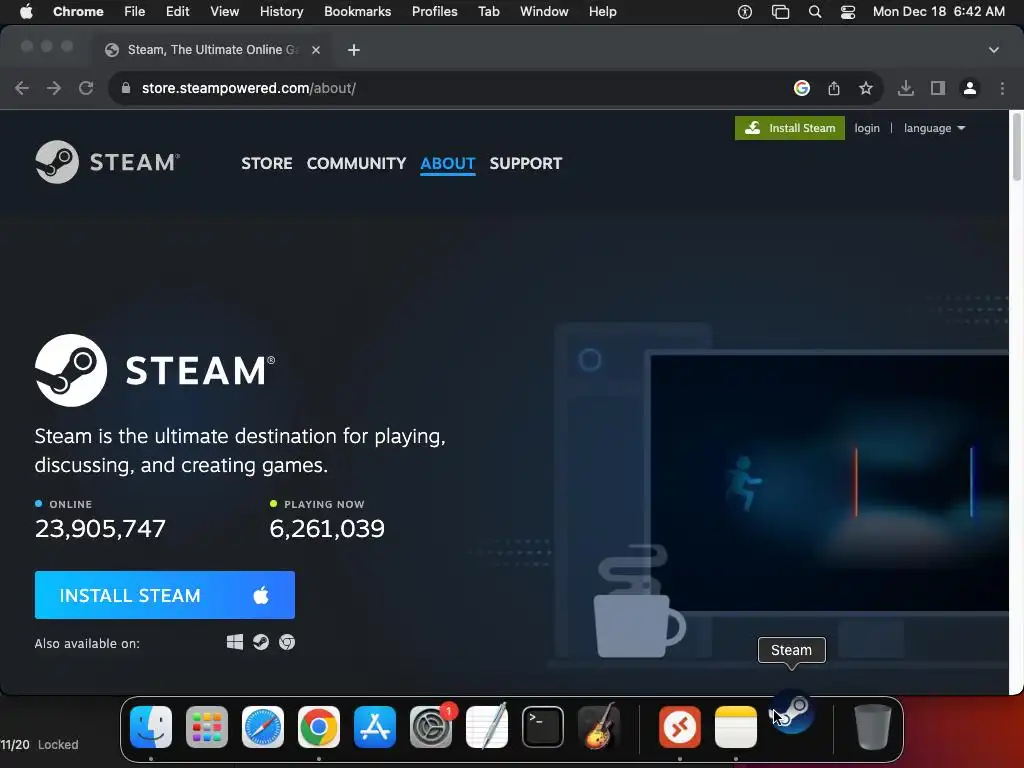Expand the language dropdown
The image size is (1024, 768).
coord(935,128)
